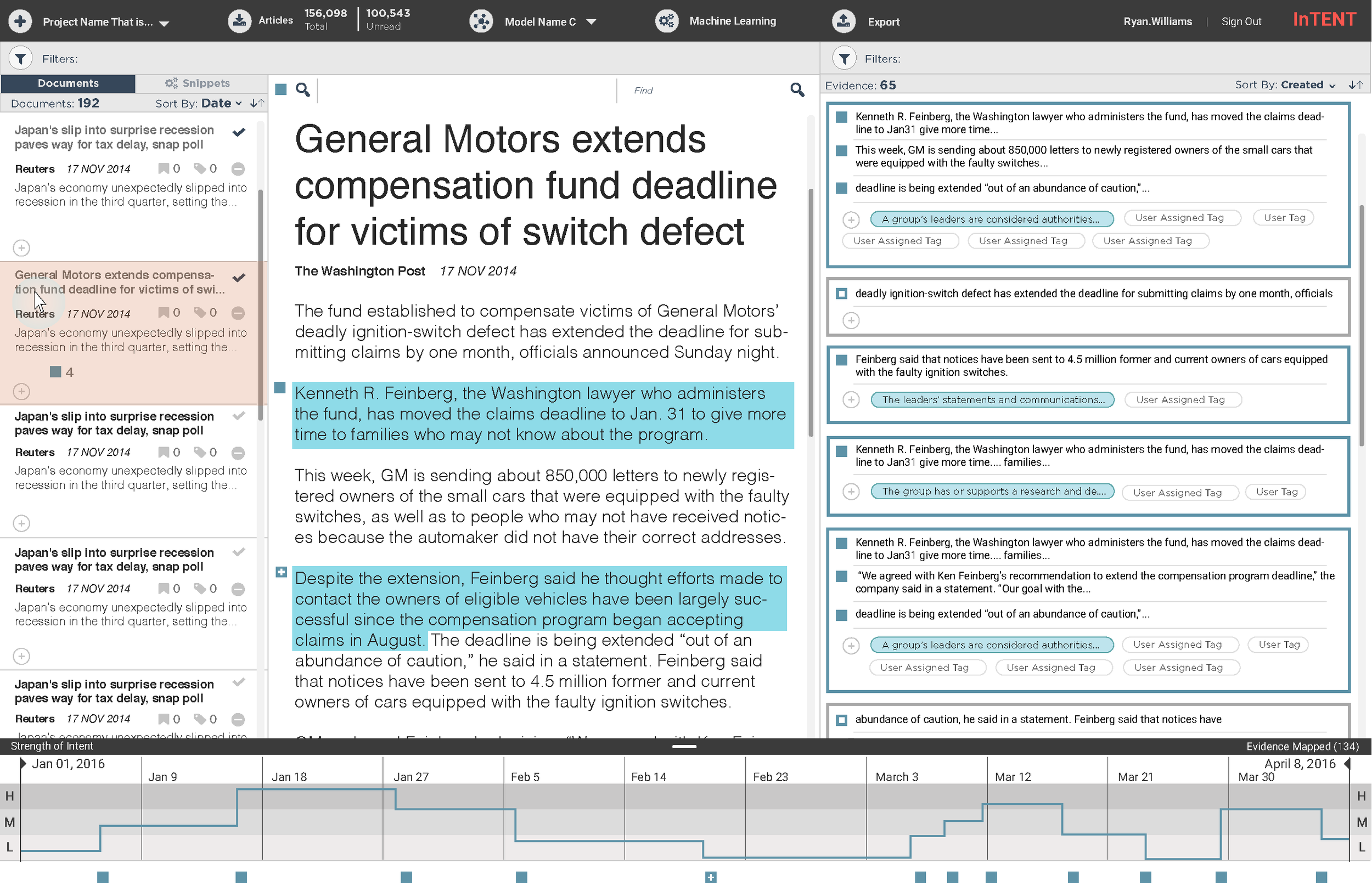Viewport: 1372px width, 892px height.
Task: Switch to Snippets tab
Action: click(198, 83)
